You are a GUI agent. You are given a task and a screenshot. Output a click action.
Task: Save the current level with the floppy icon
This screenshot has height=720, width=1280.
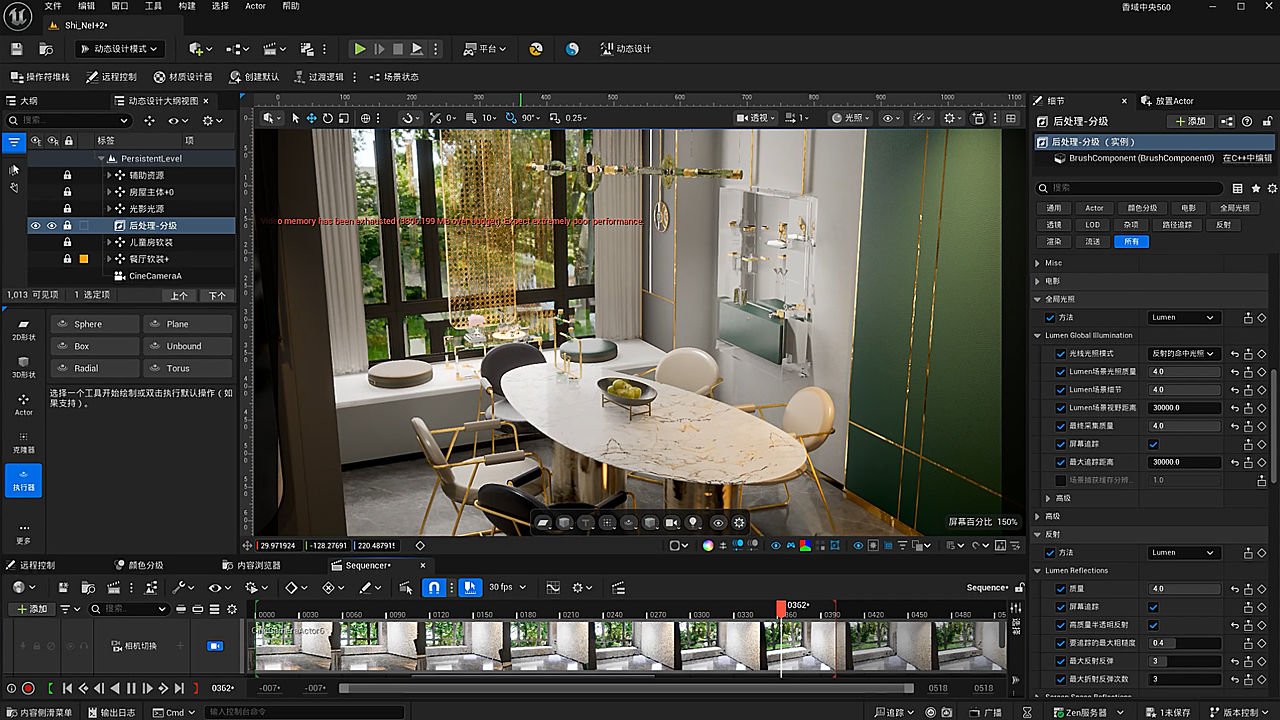pos(16,49)
